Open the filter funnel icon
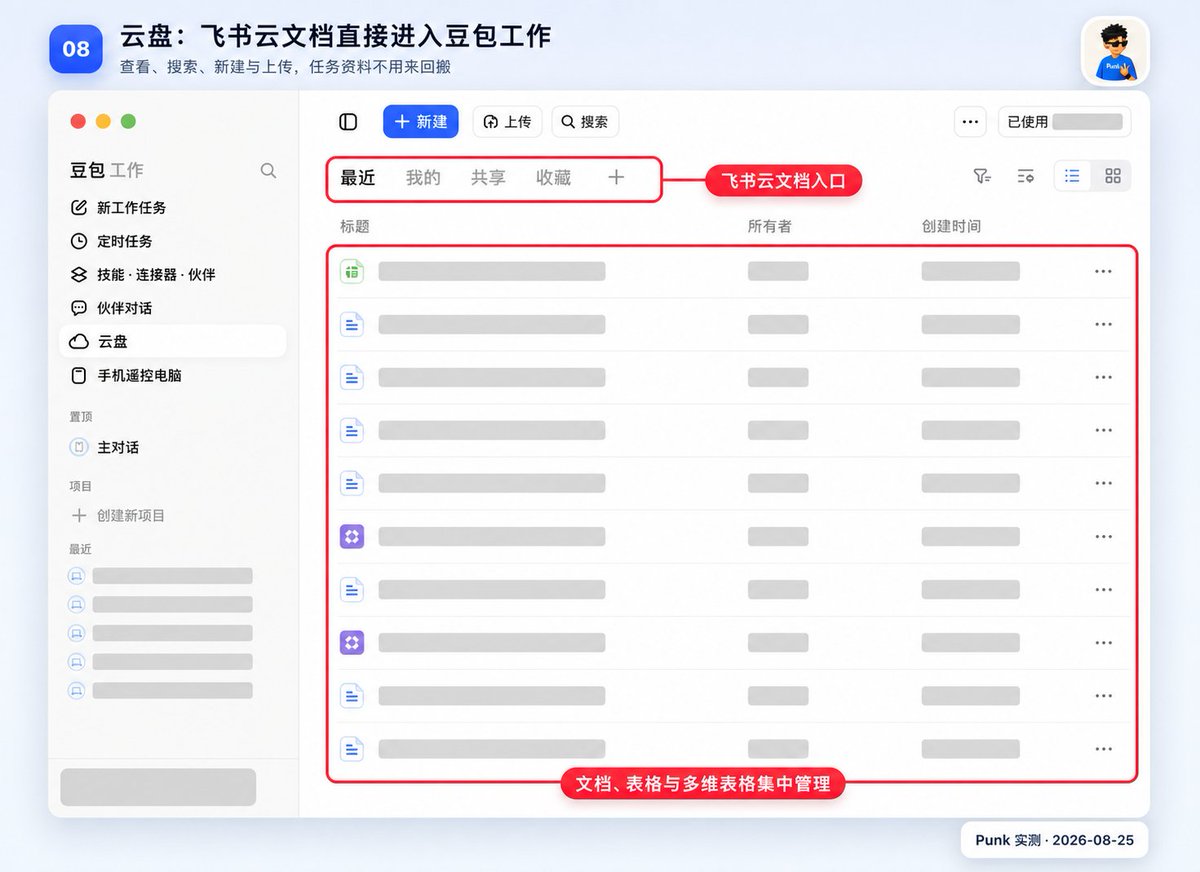Screen dimensions: 1200x872 coord(982,176)
